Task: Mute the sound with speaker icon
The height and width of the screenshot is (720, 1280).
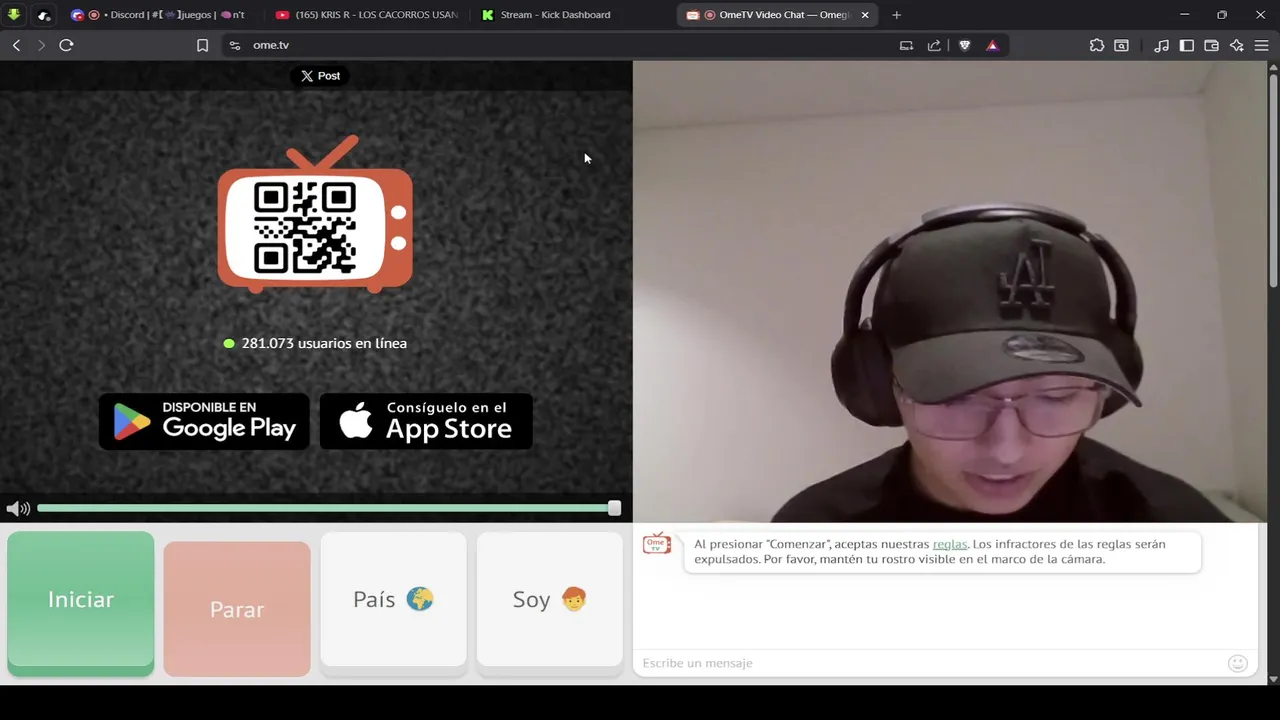Action: (18, 509)
